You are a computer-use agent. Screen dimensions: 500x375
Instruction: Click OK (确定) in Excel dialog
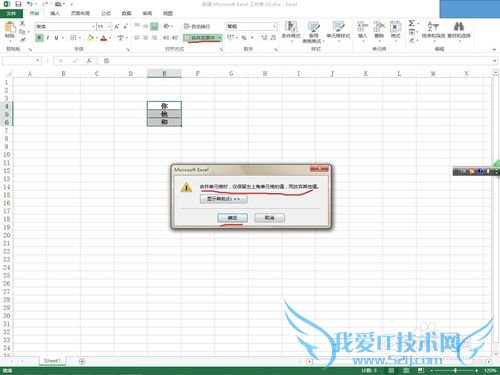tap(232, 218)
